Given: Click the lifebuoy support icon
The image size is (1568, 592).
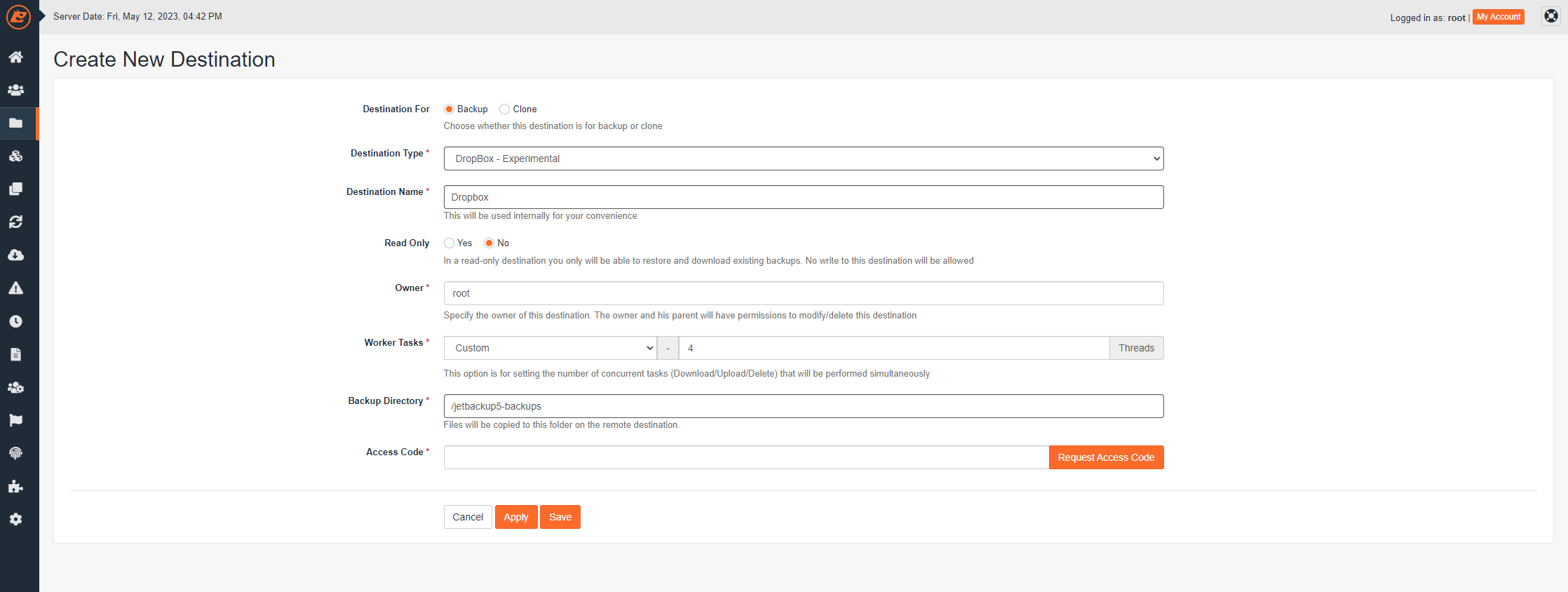Looking at the screenshot, I should click(1551, 16).
